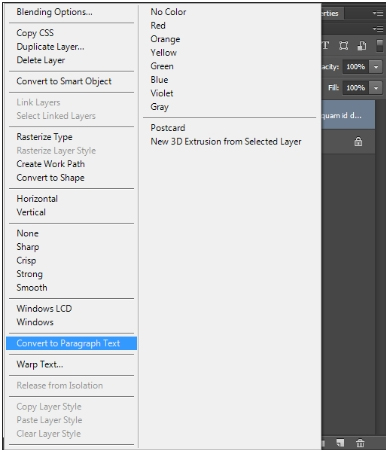Toggle the layer filtering switch
The height and width of the screenshot is (452, 388).
click(379, 46)
